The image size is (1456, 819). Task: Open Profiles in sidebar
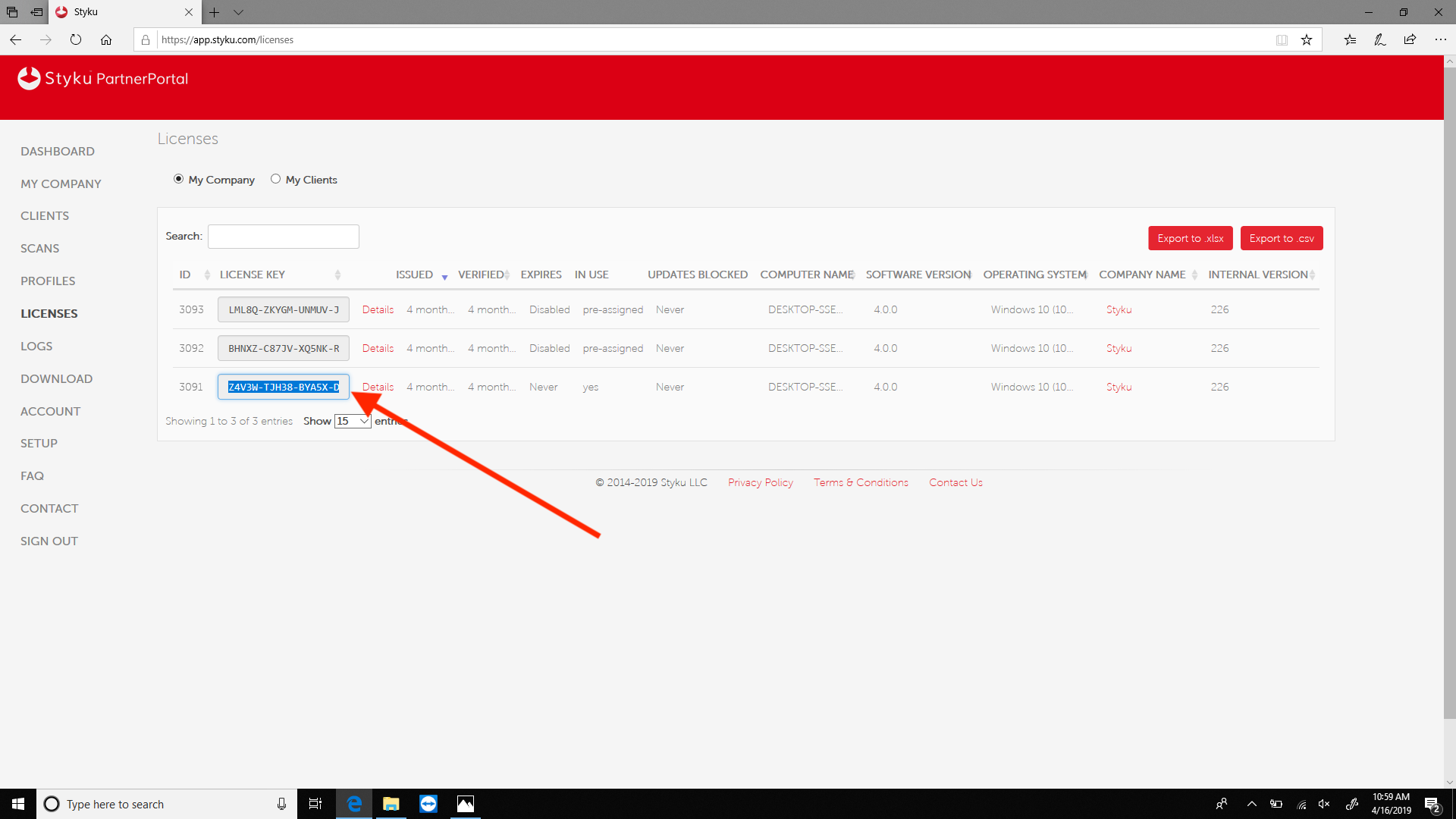coord(48,281)
